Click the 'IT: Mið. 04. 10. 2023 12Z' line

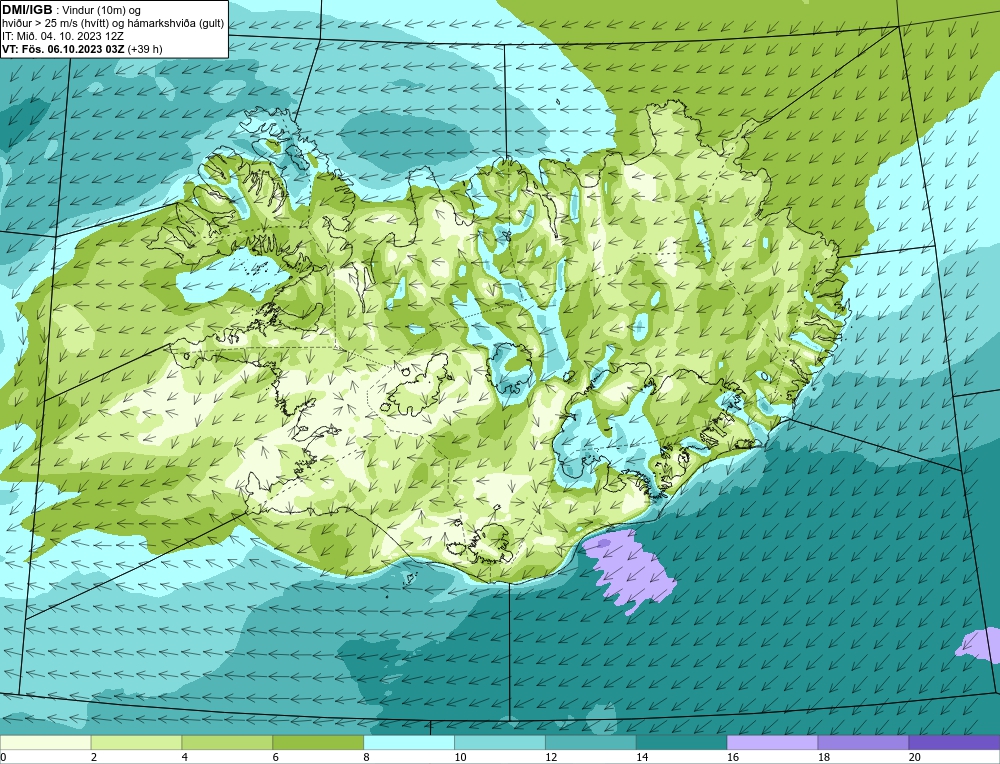tap(62, 36)
